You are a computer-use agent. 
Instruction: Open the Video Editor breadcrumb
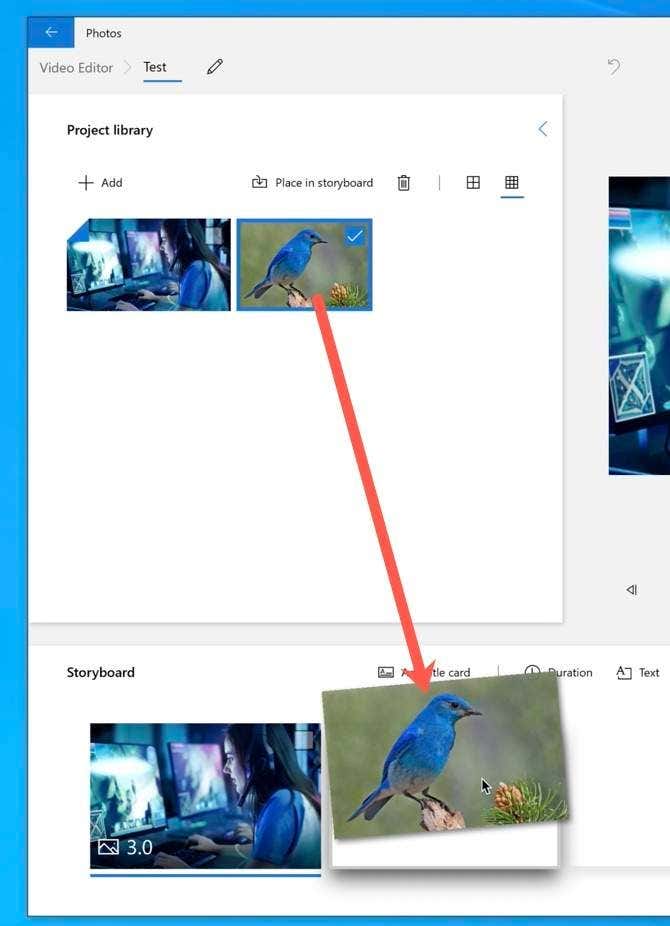coord(76,67)
